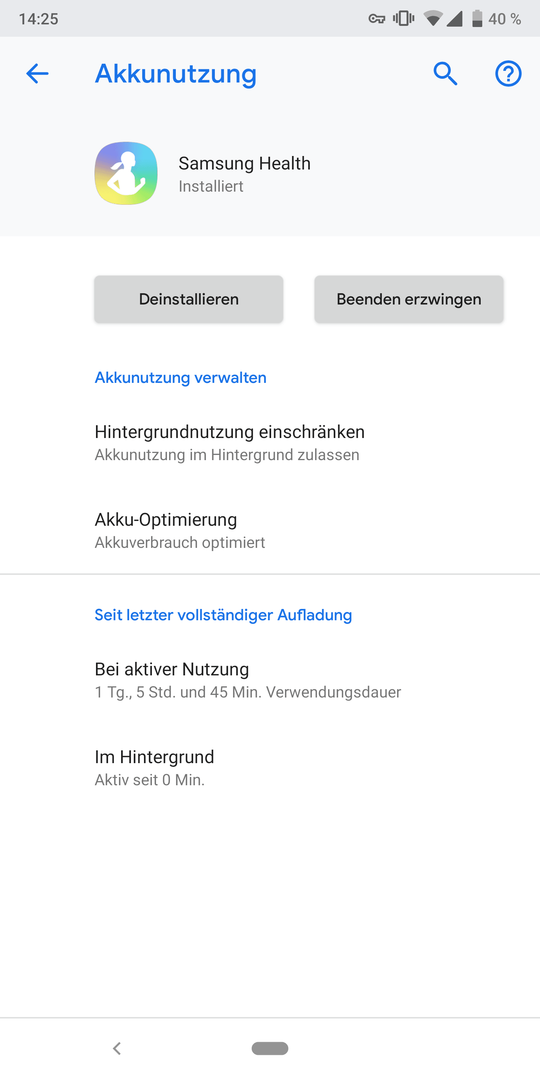
Task: Tap the back arrow in header
Action: click(x=37, y=74)
